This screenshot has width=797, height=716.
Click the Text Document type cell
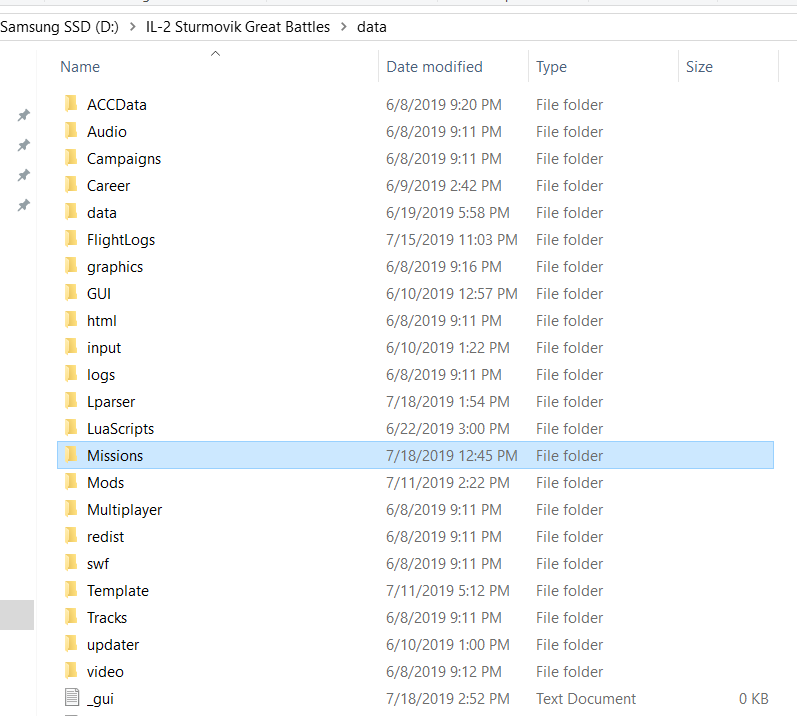coord(586,698)
